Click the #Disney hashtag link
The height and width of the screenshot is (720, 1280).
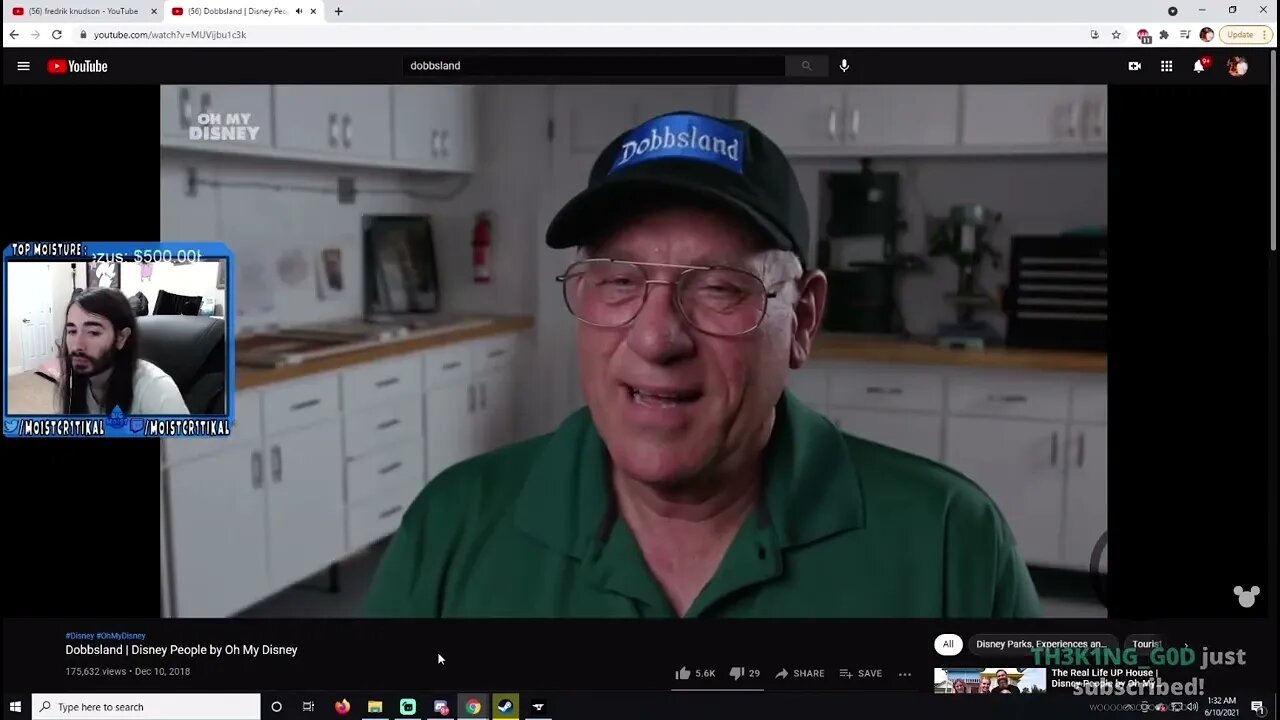pyautogui.click(x=80, y=636)
